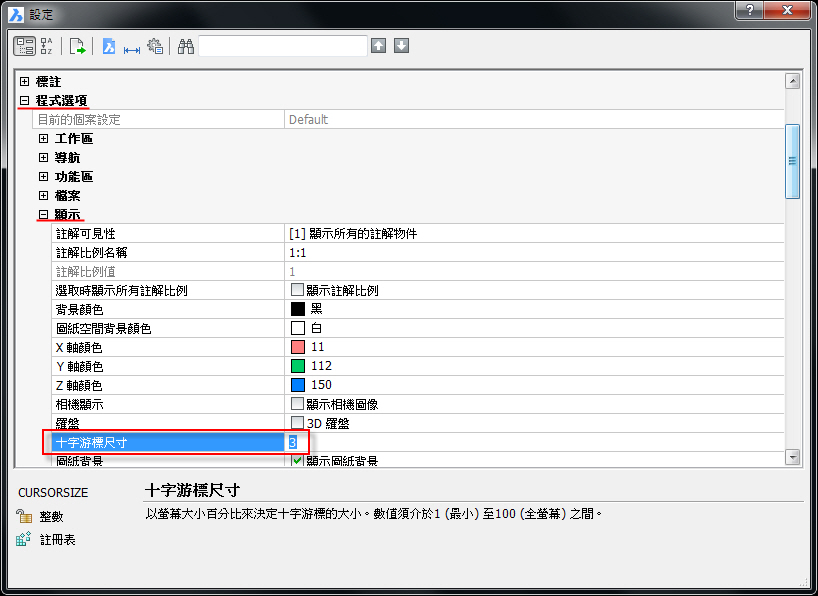
Task: Collapse the 顯示 node
Action: [43, 214]
